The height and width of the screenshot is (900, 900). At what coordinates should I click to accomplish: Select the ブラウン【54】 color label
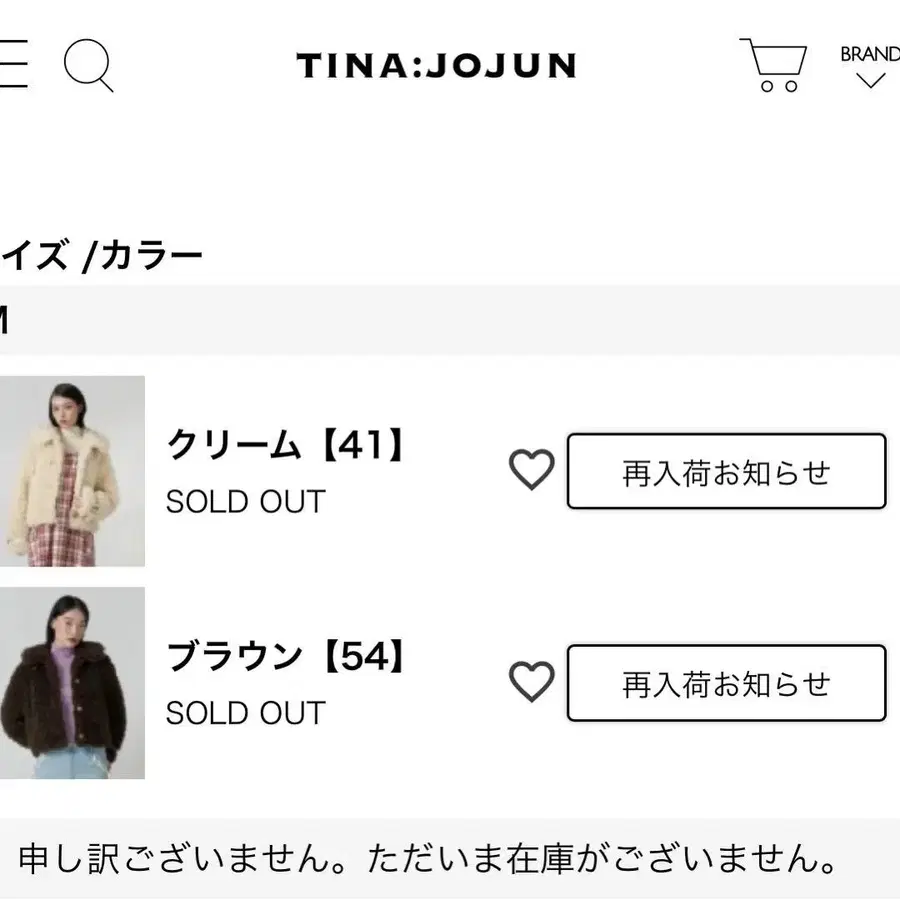(x=287, y=657)
